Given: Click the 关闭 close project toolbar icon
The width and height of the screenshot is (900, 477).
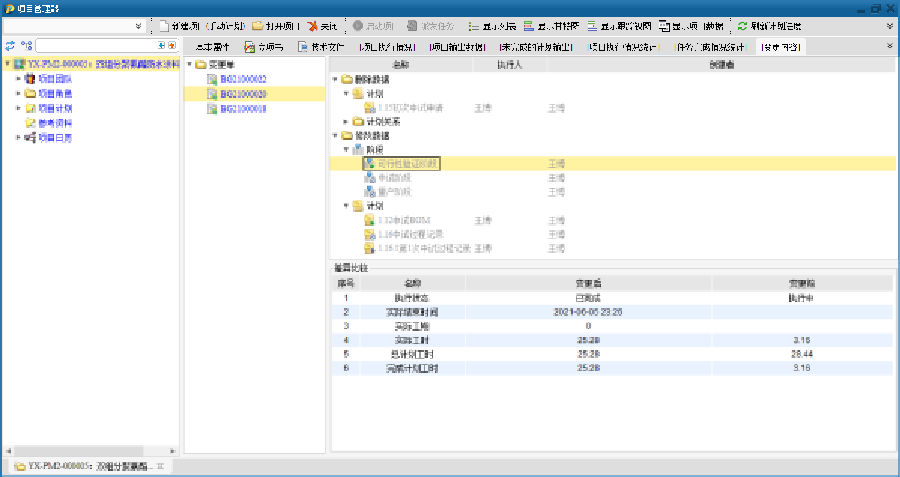Looking at the screenshot, I should 312,25.
